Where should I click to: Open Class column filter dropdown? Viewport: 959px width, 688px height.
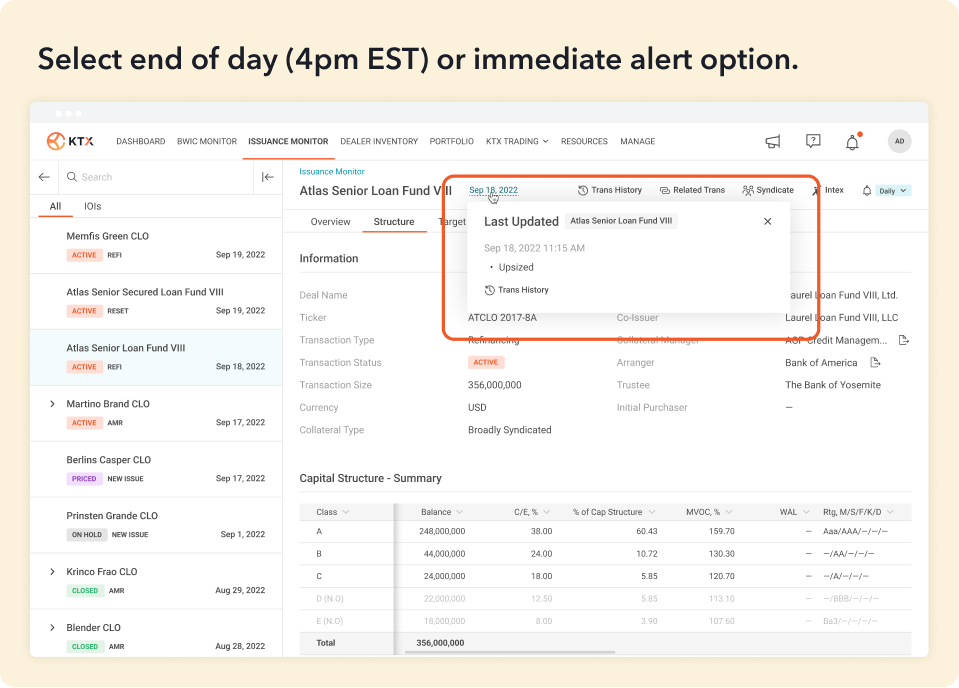(x=346, y=512)
